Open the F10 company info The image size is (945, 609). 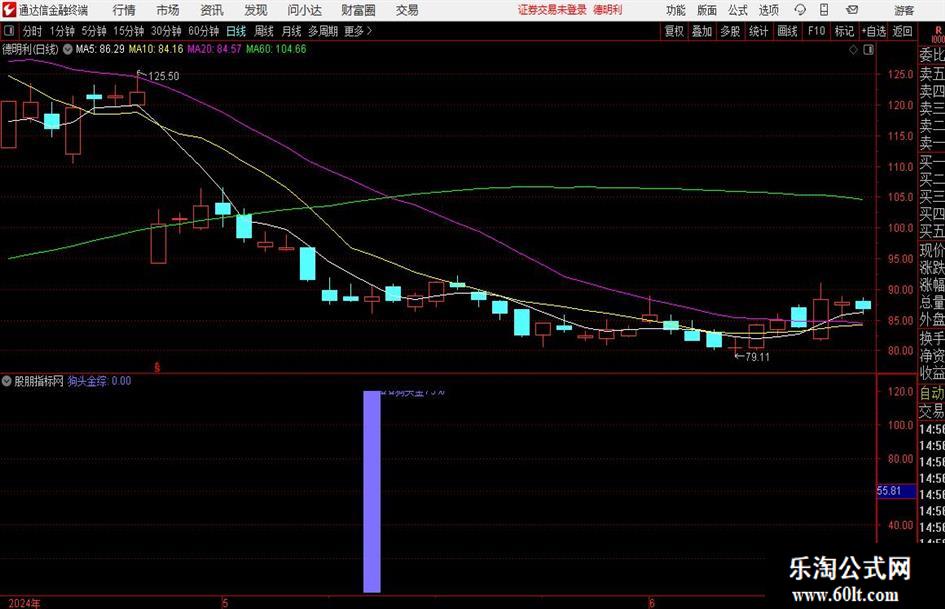point(816,31)
